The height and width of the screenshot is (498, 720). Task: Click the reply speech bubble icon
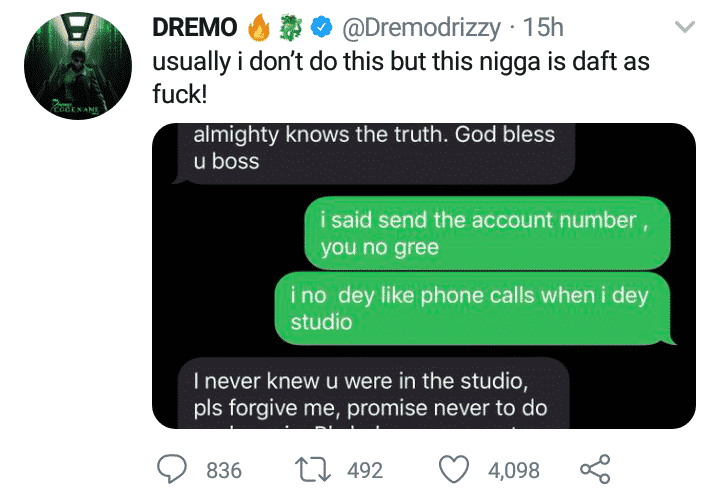175,469
